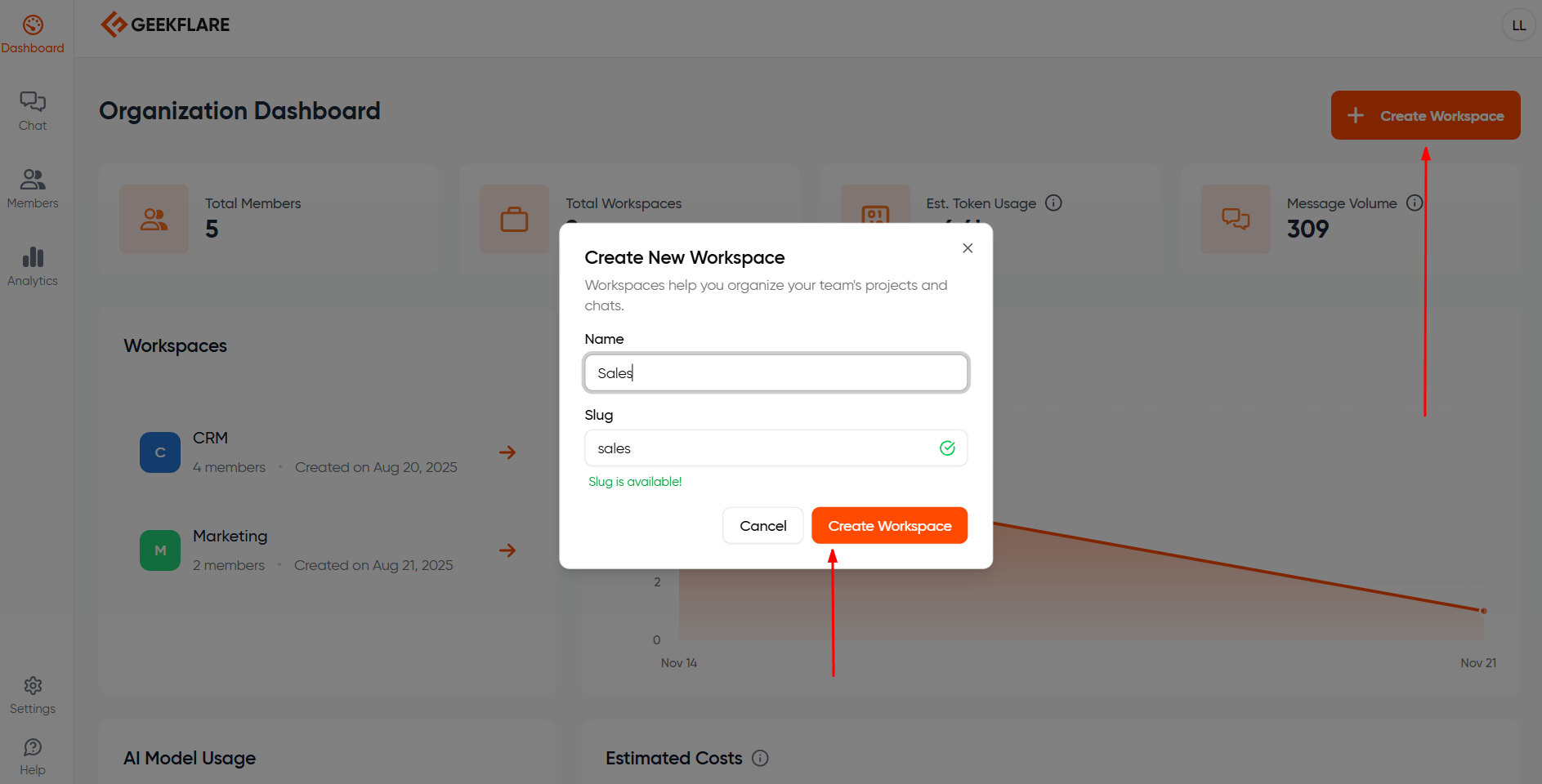The image size is (1542, 784).
Task: Click the Message Volume chat icon
Action: 1236,219
